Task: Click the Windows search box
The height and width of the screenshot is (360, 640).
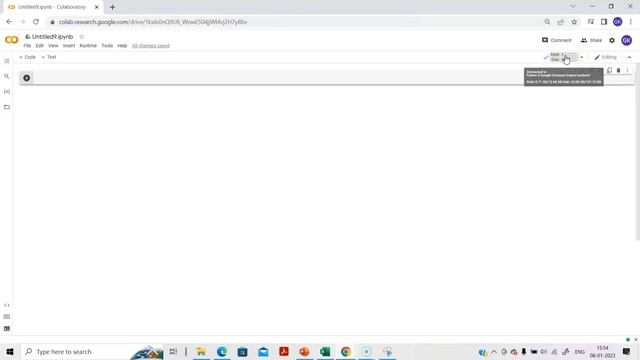Action: [x=92, y=351]
